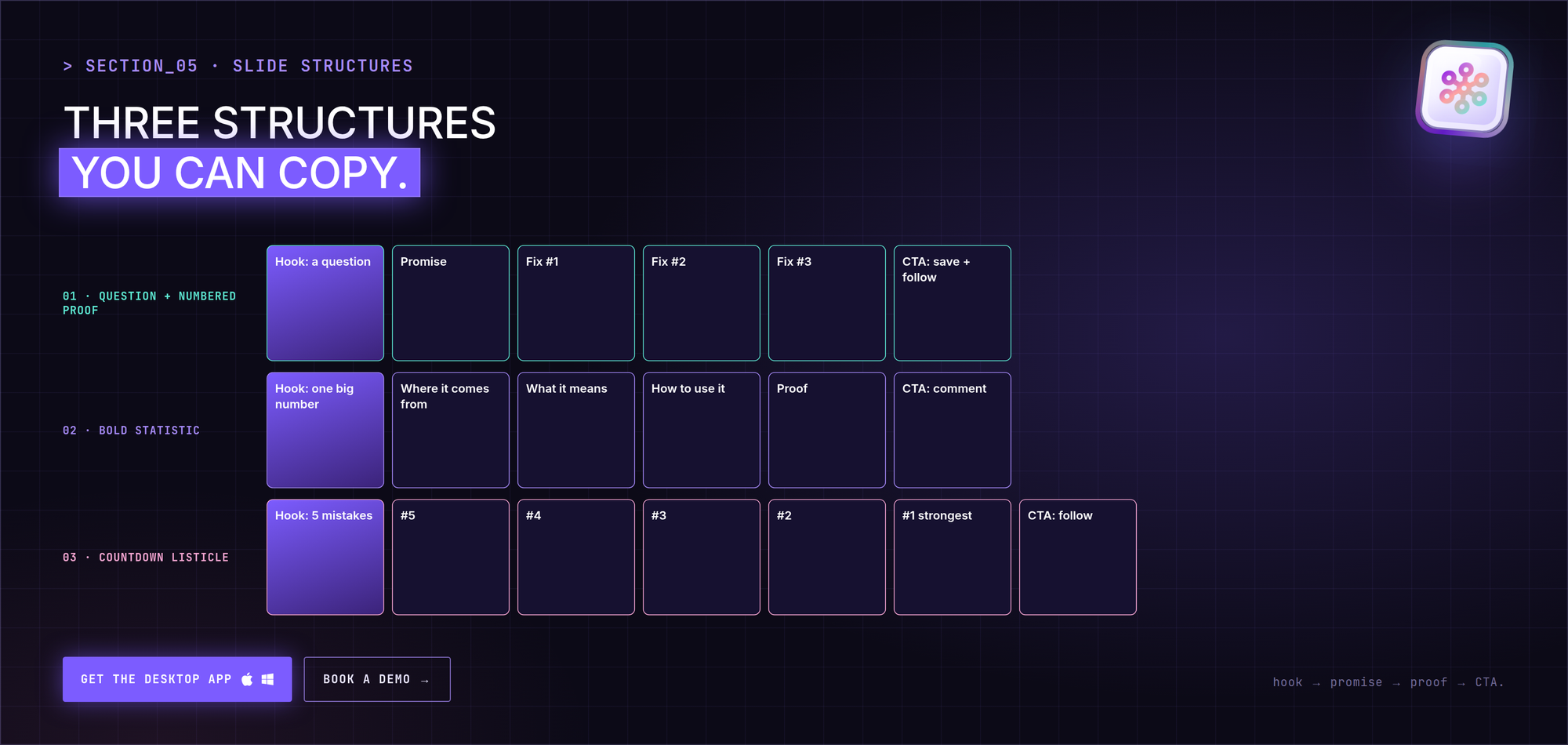This screenshot has width=1568, height=745.
Task: Click the Windows icon in desktop app button
Action: click(267, 679)
